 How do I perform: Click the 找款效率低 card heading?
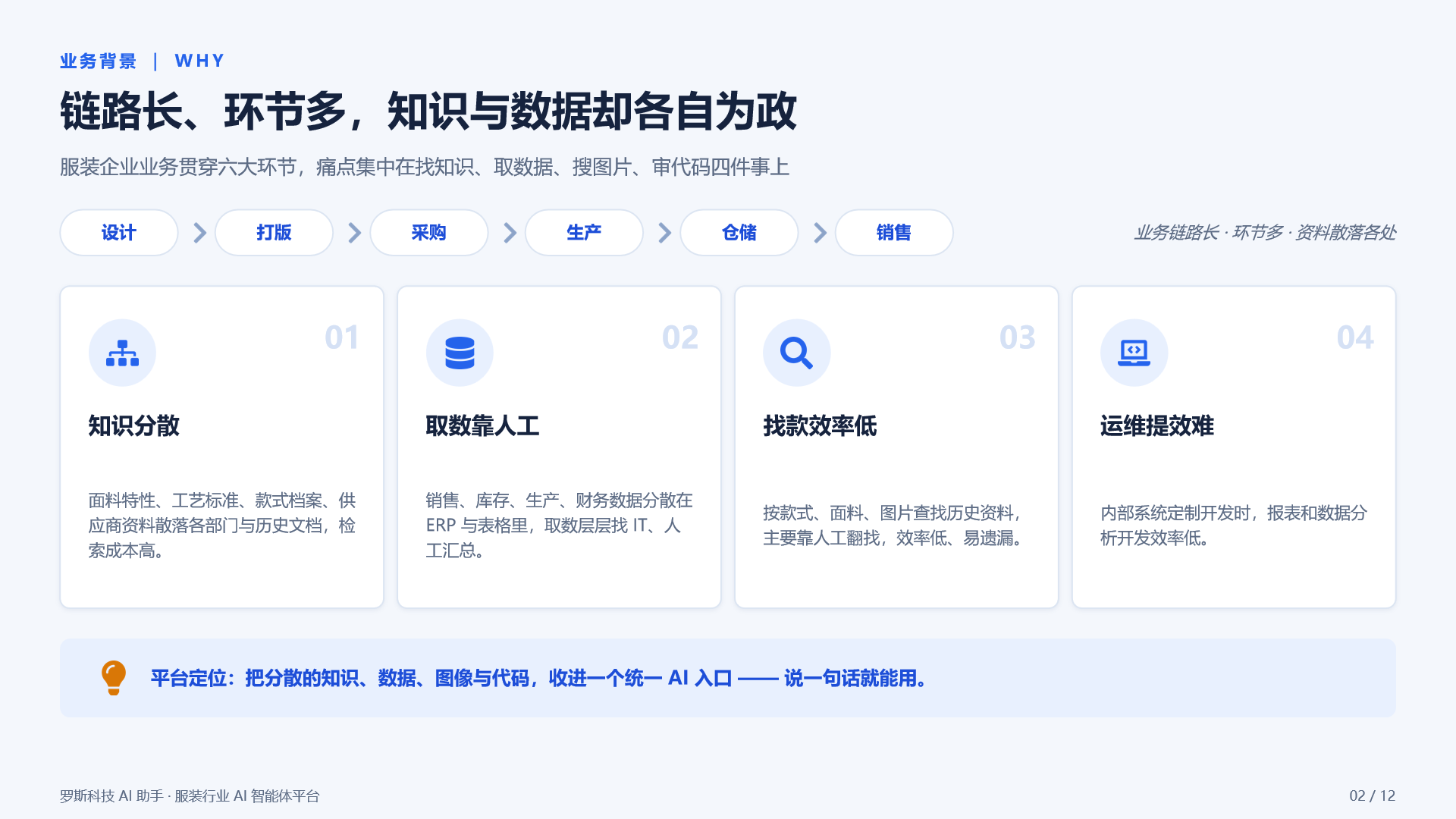point(820,426)
